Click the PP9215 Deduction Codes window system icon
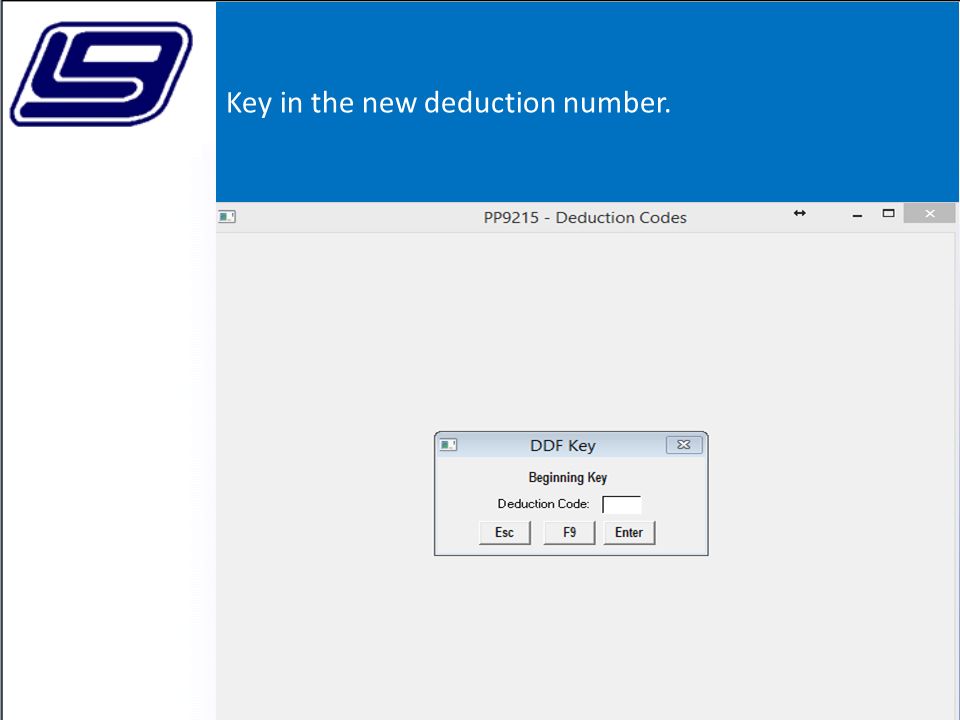 (x=227, y=217)
